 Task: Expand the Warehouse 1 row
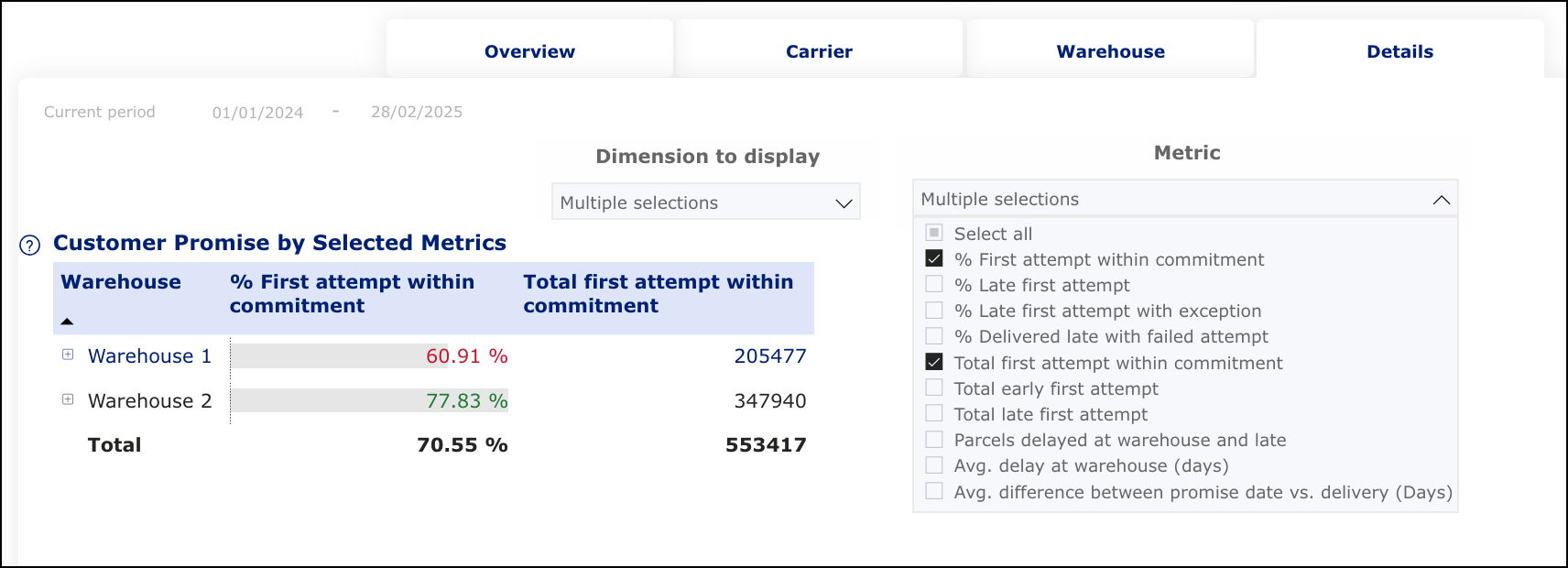(68, 355)
